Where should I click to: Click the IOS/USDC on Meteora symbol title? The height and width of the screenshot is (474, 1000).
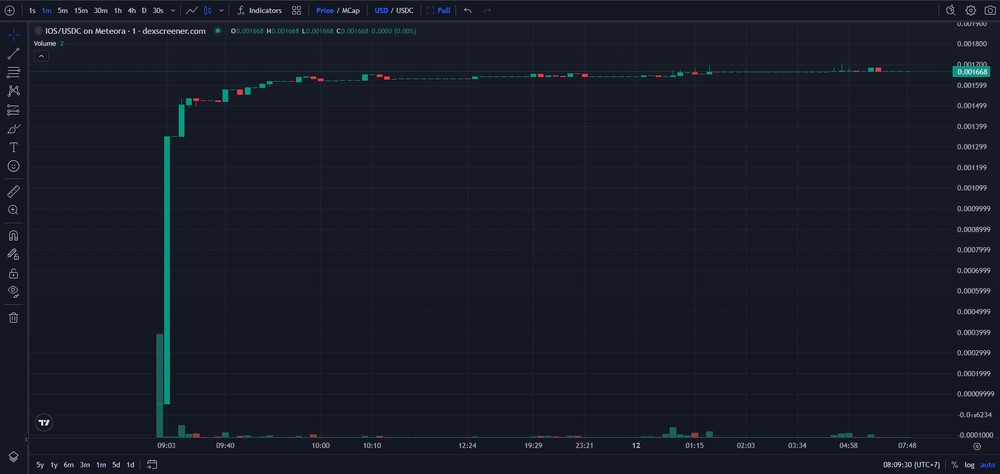coord(126,31)
